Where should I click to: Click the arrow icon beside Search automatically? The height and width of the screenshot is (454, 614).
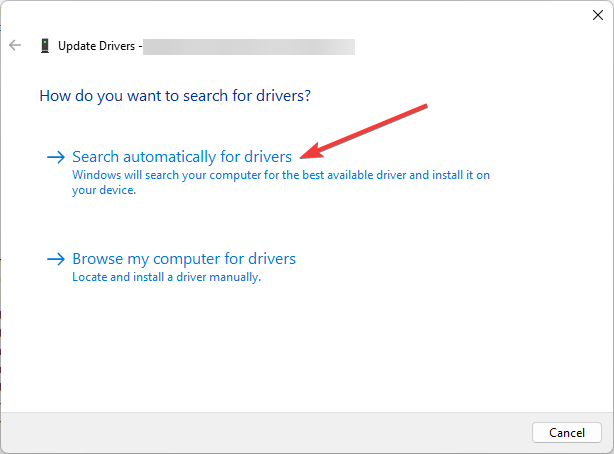(x=56, y=157)
